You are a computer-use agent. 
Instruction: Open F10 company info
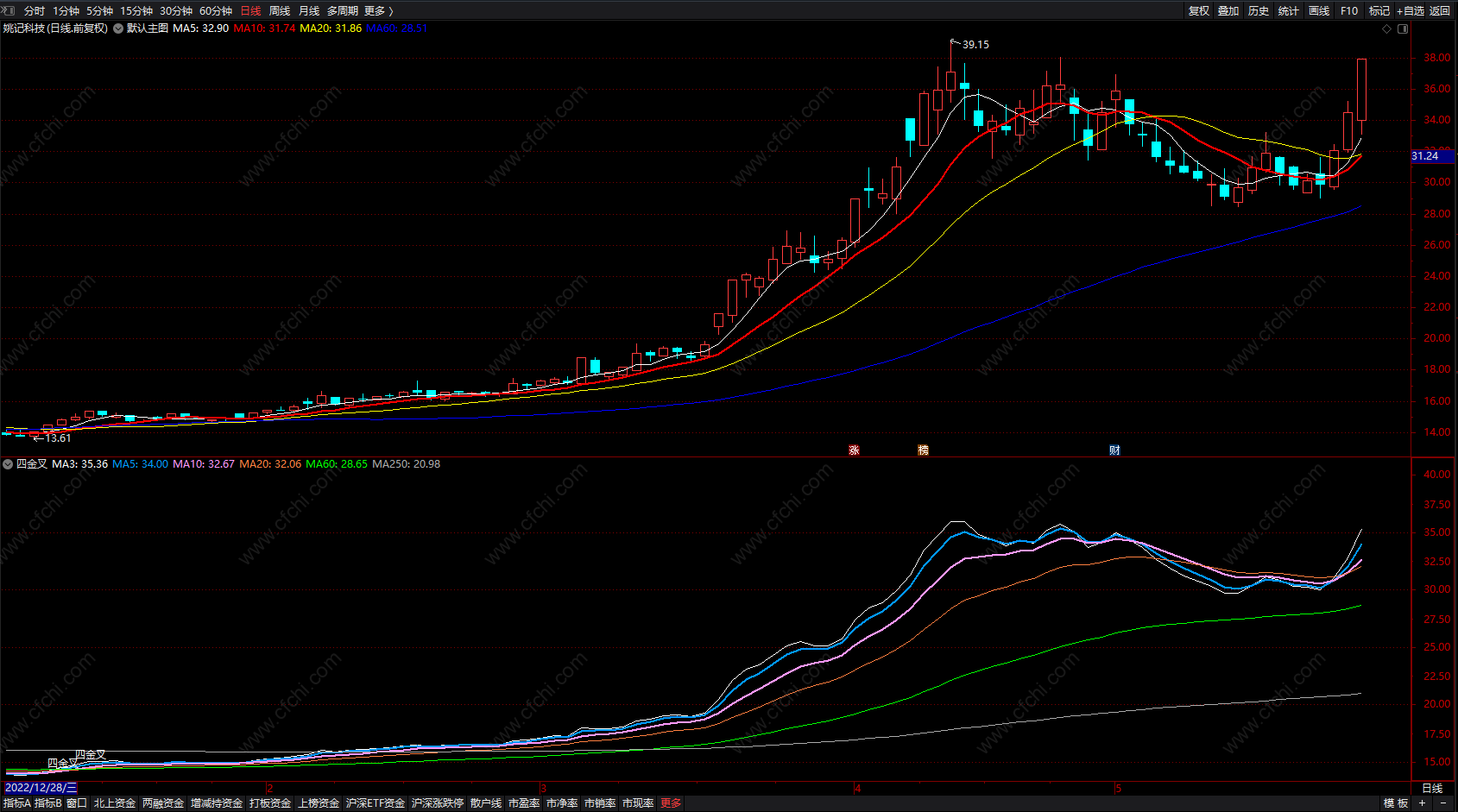(x=1349, y=11)
